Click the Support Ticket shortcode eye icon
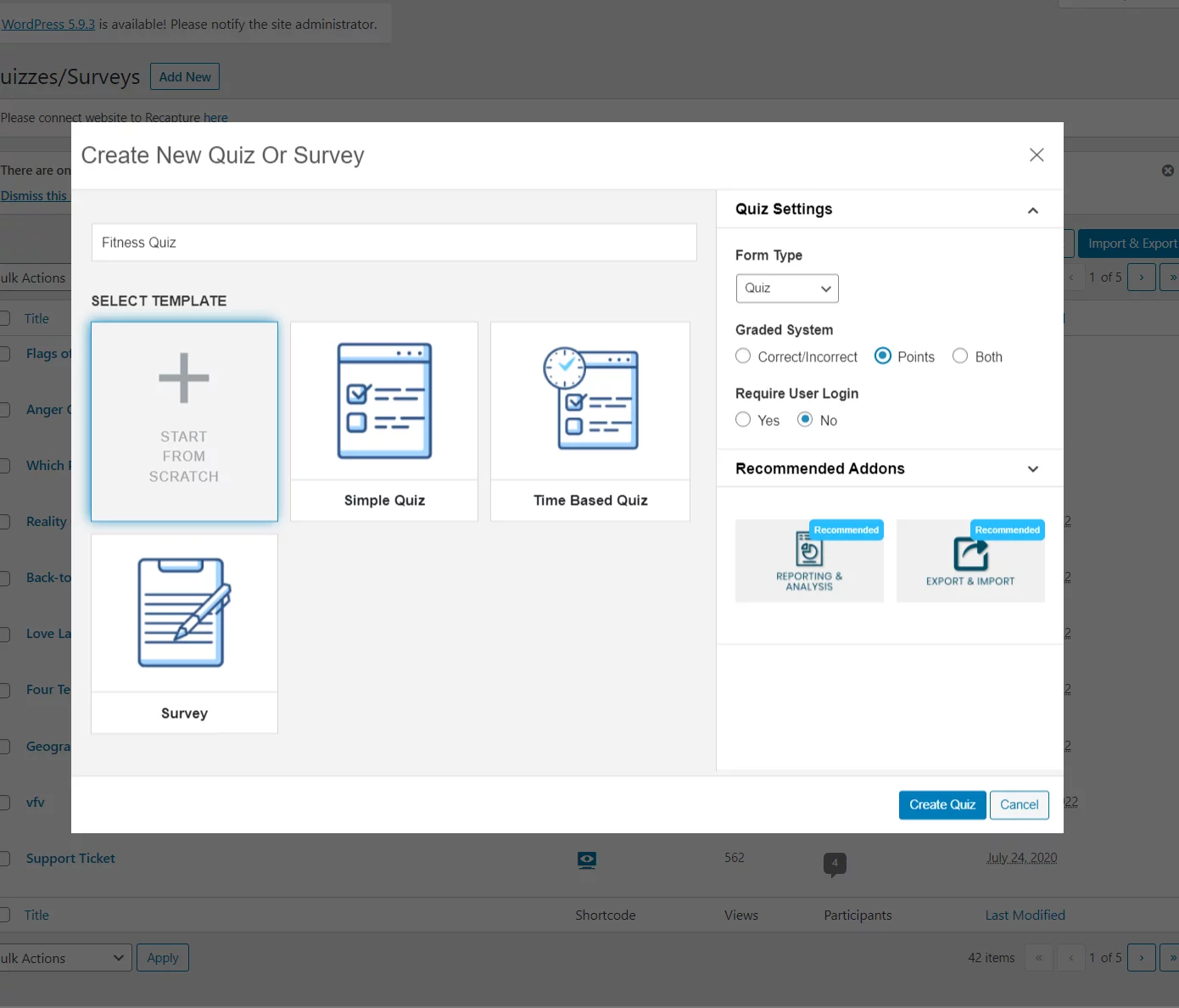Viewport: 1179px width, 1008px height. click(587, 860)
